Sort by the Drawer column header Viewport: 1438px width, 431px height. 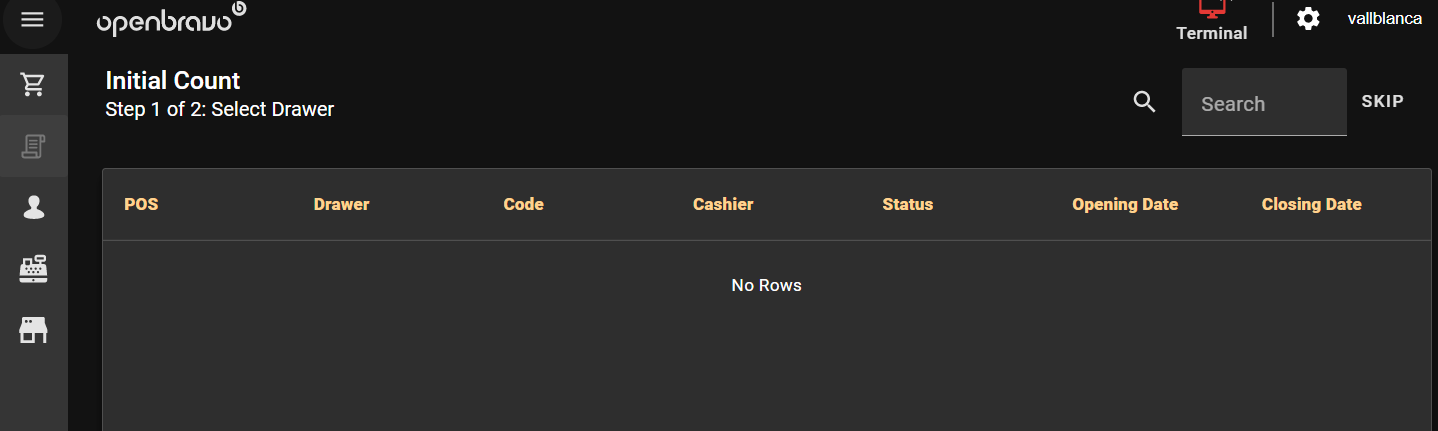[341, 204]
